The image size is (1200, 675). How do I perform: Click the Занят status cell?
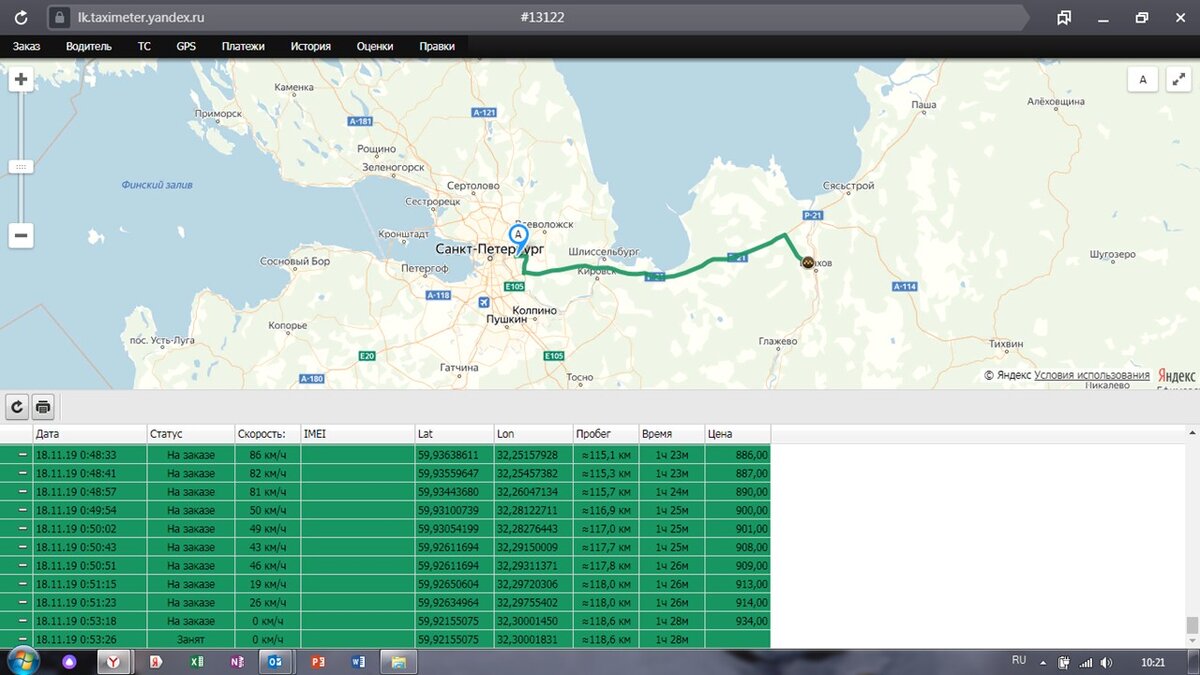pos(190,640)
